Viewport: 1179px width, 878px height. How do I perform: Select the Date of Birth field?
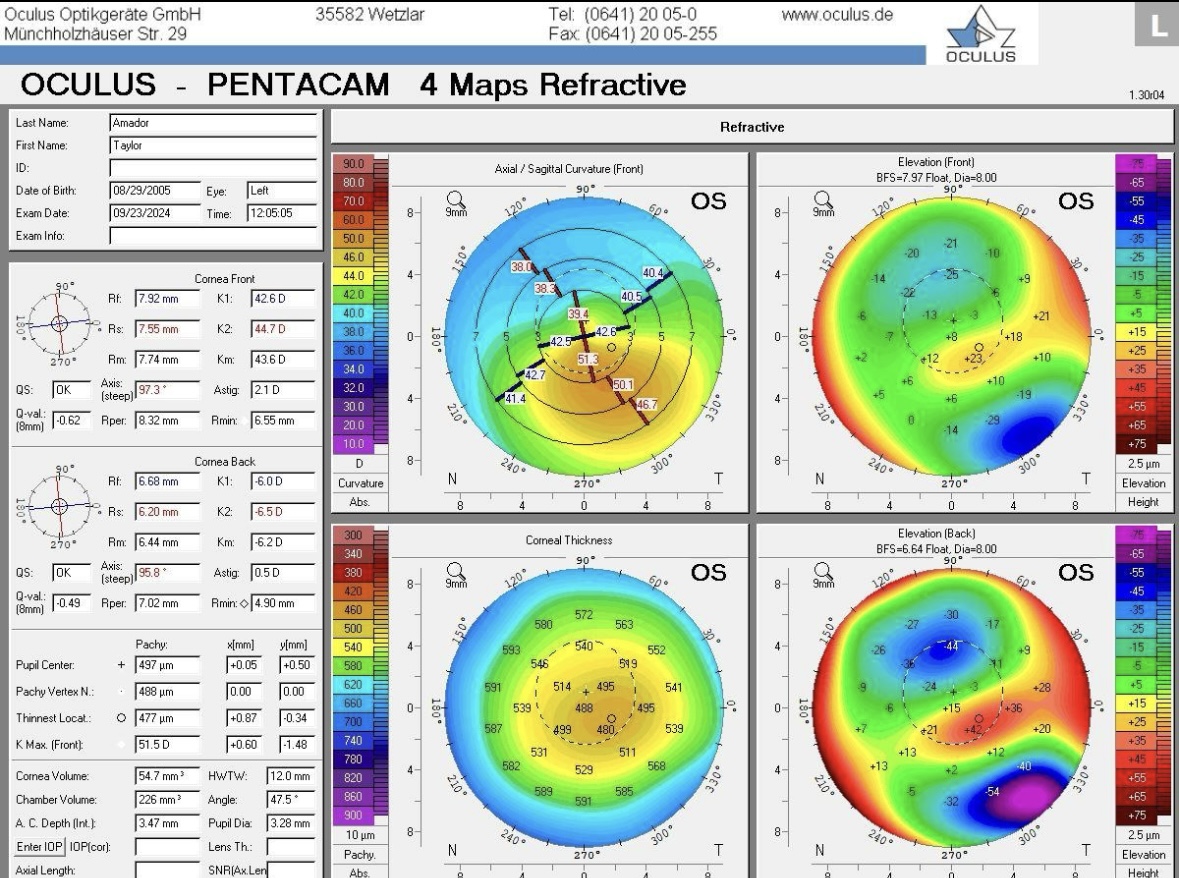(155, 191)
